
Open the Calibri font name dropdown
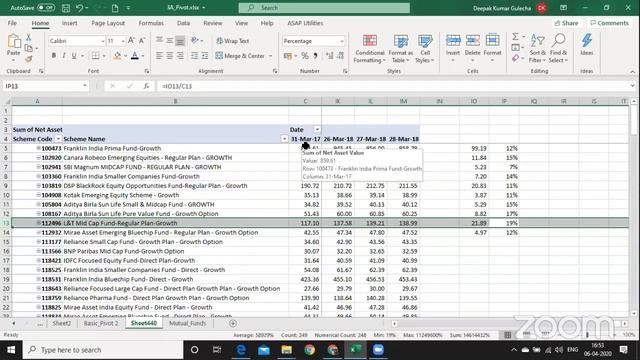(102, 41)
